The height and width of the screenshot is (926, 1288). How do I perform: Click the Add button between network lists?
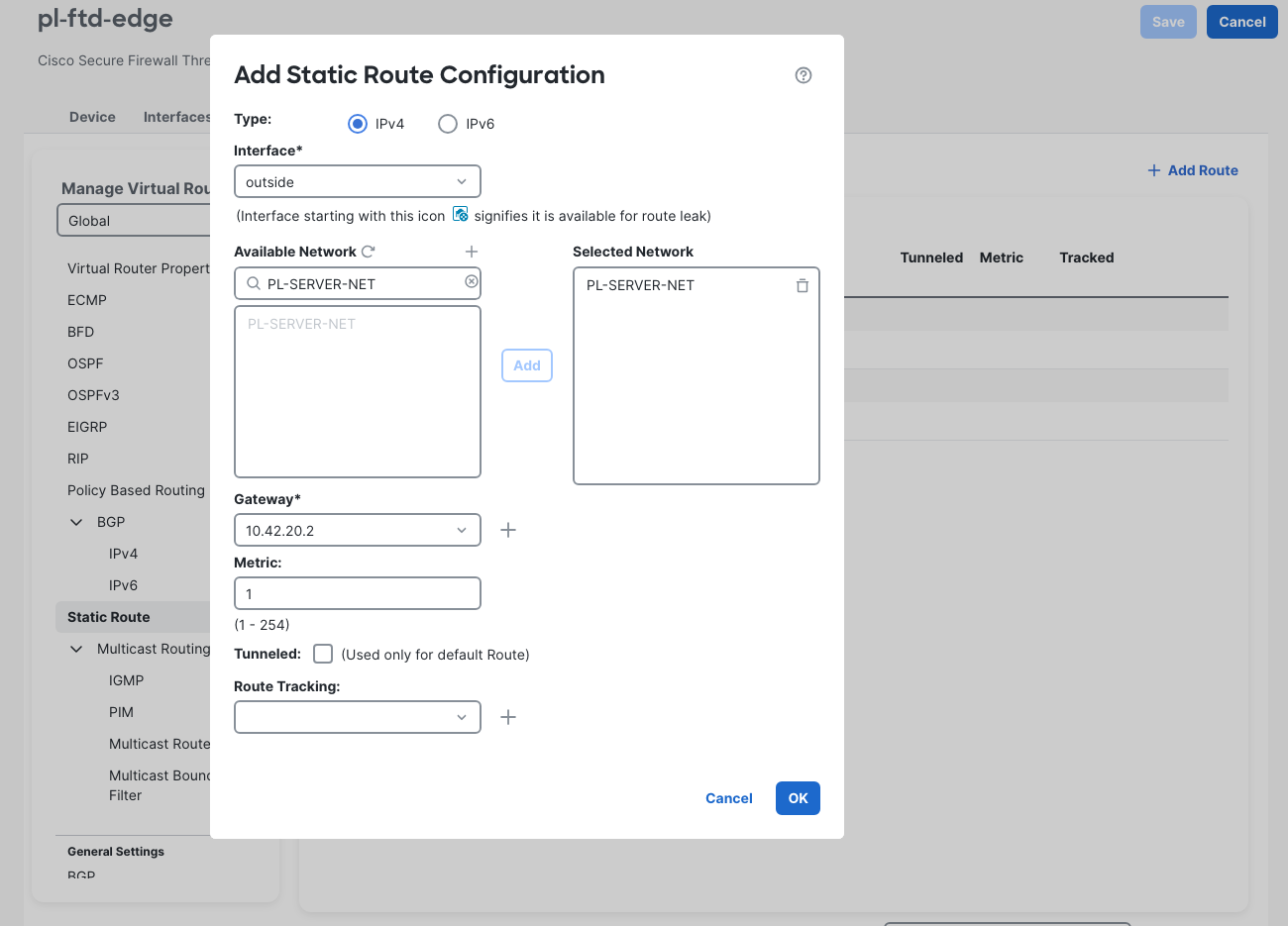(527, 365)
